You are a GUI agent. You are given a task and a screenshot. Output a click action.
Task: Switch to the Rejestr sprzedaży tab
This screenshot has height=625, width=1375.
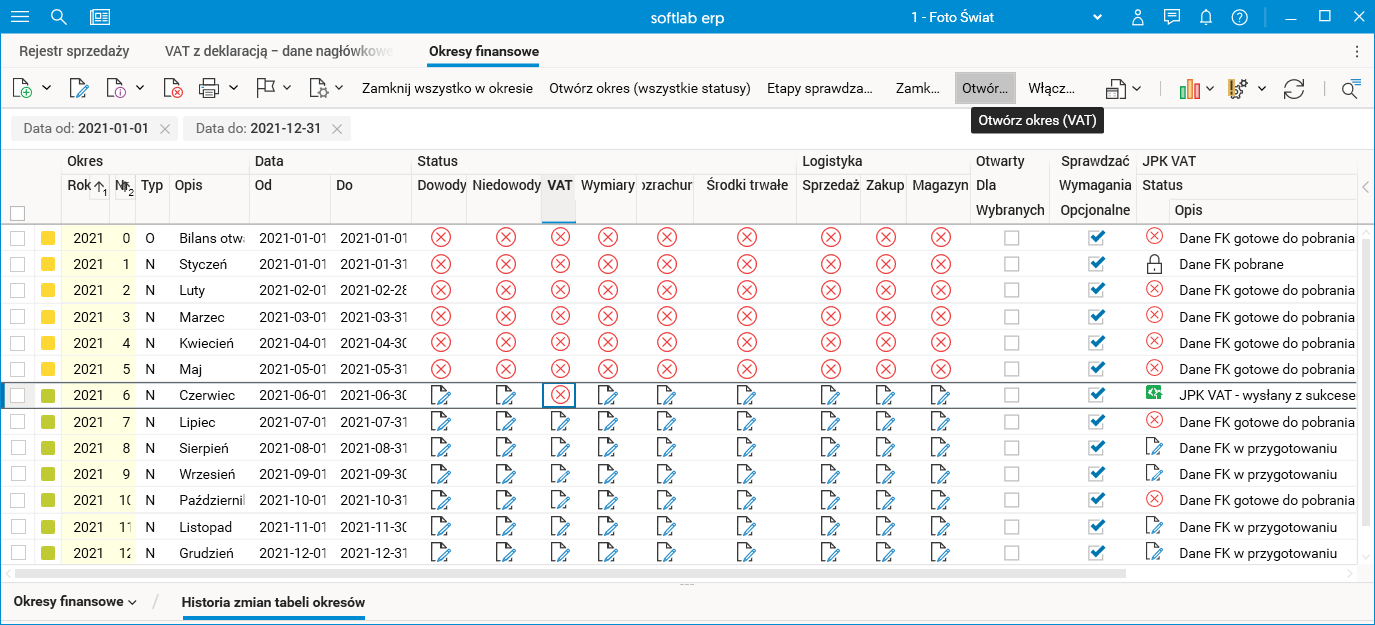(74, 51)
